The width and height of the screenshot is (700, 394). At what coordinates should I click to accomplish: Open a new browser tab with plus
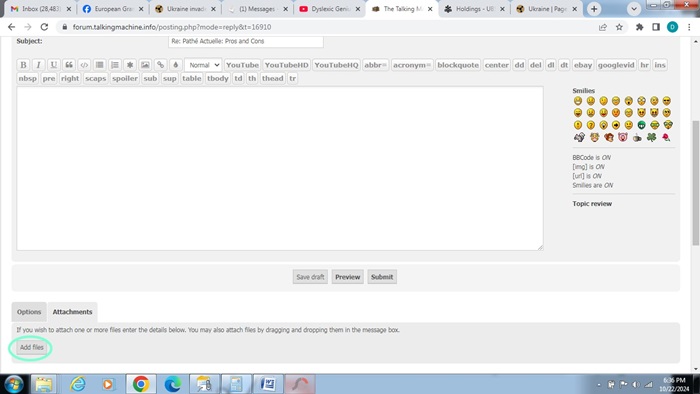[594, 9]
